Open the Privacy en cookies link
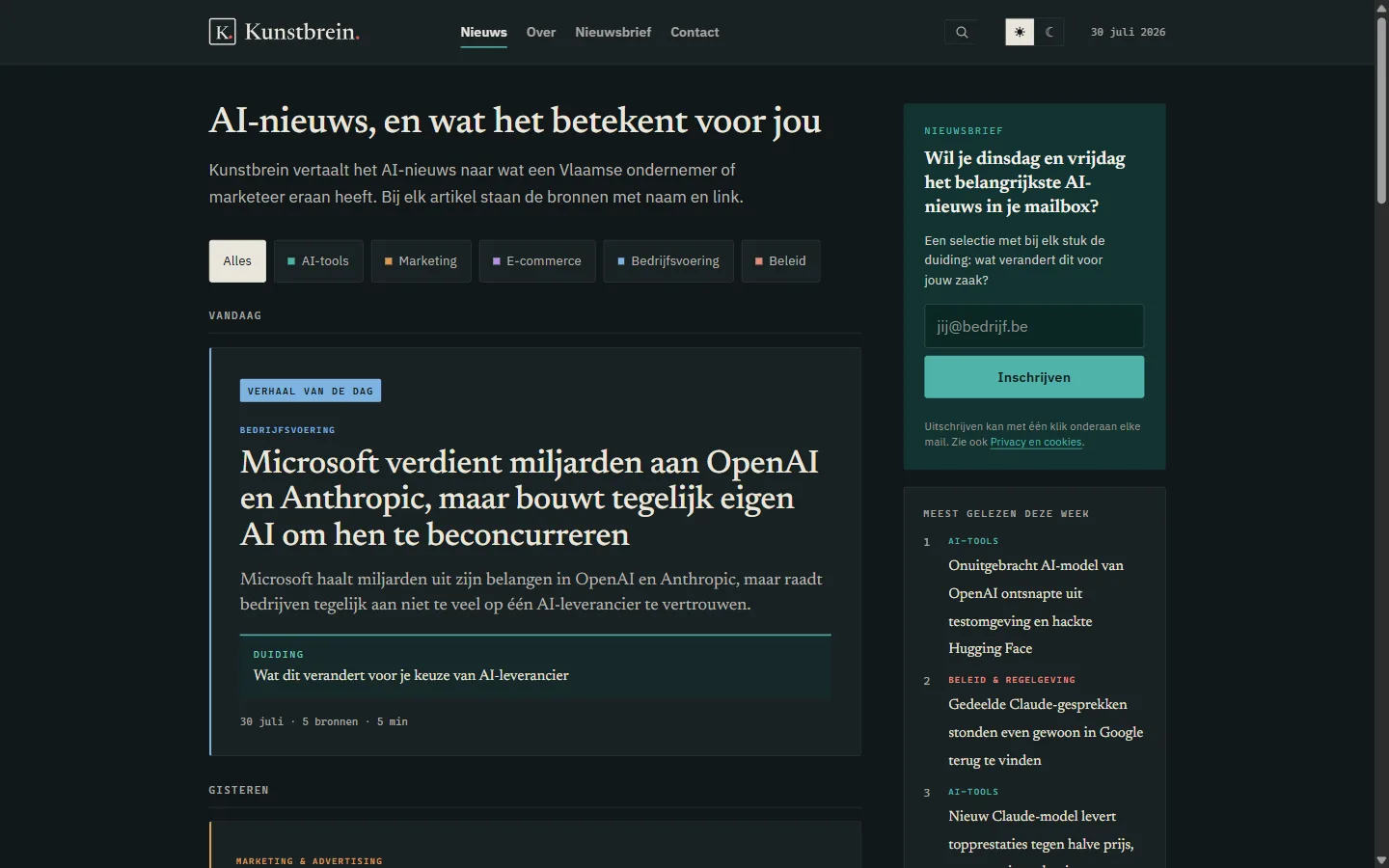This screenshot has width=1389, height=868. [x=1036, y=443]
